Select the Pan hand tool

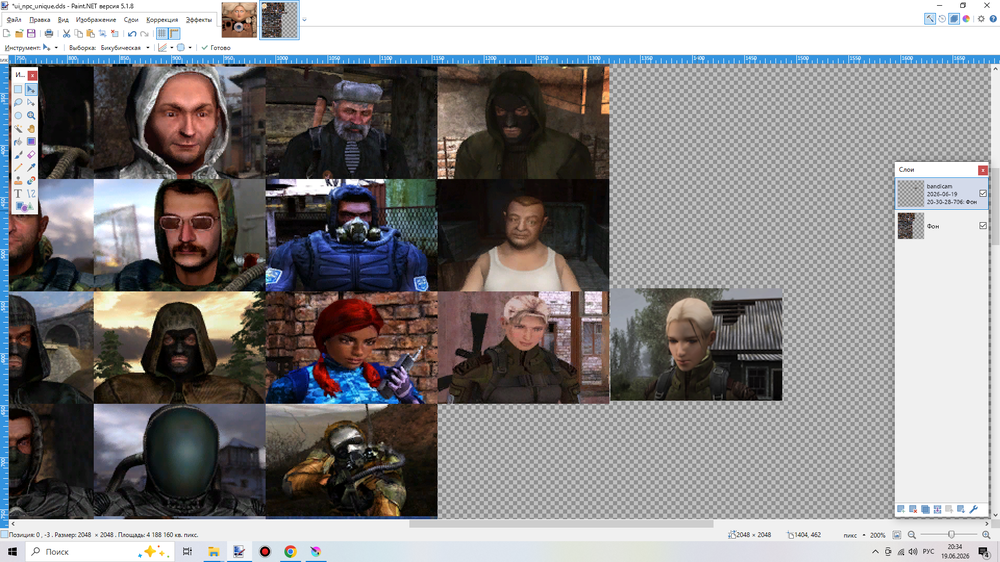point(31,128)
